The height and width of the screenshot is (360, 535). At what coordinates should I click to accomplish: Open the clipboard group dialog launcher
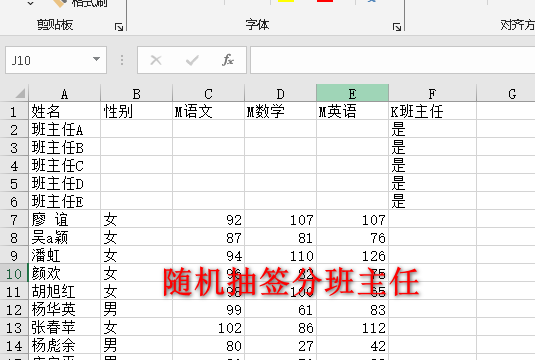(119, 27)
